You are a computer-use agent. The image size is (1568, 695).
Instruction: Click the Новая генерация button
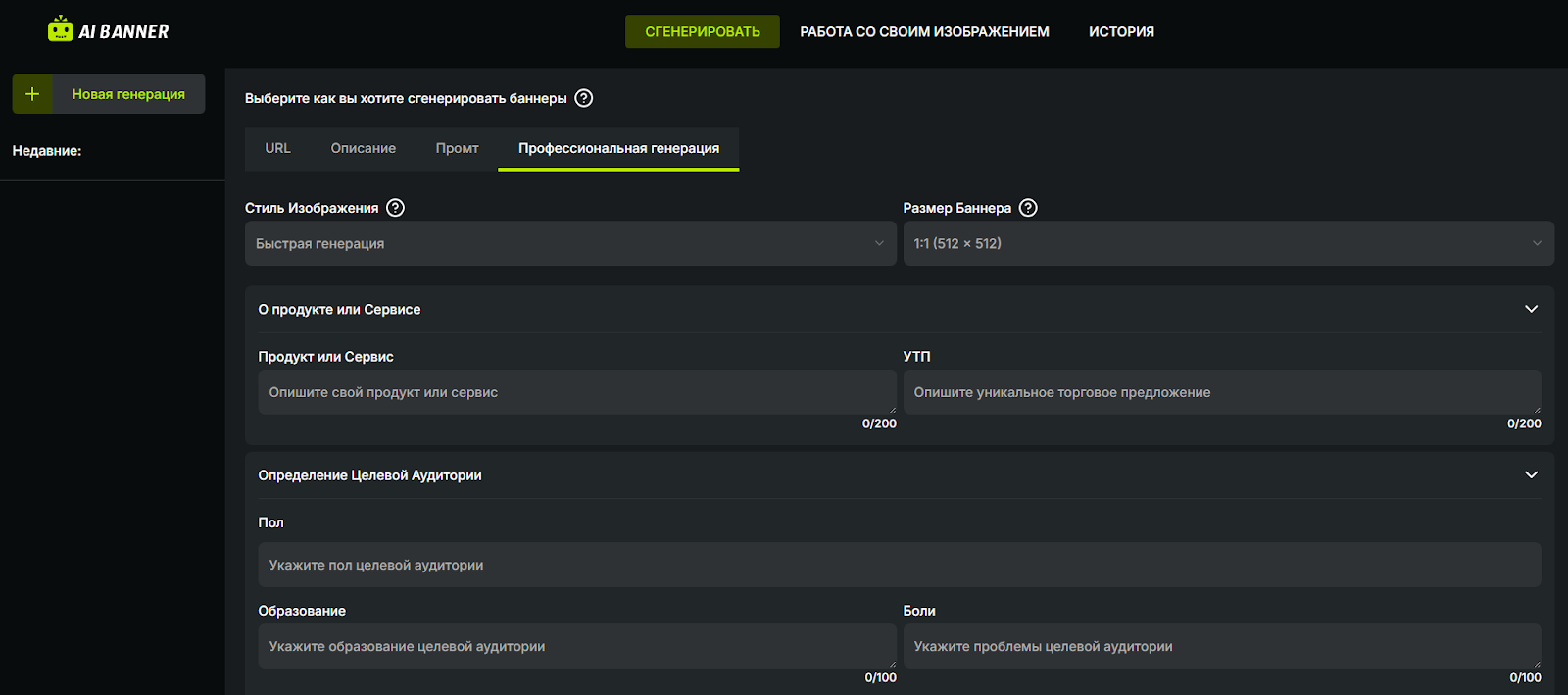(127, 94)
